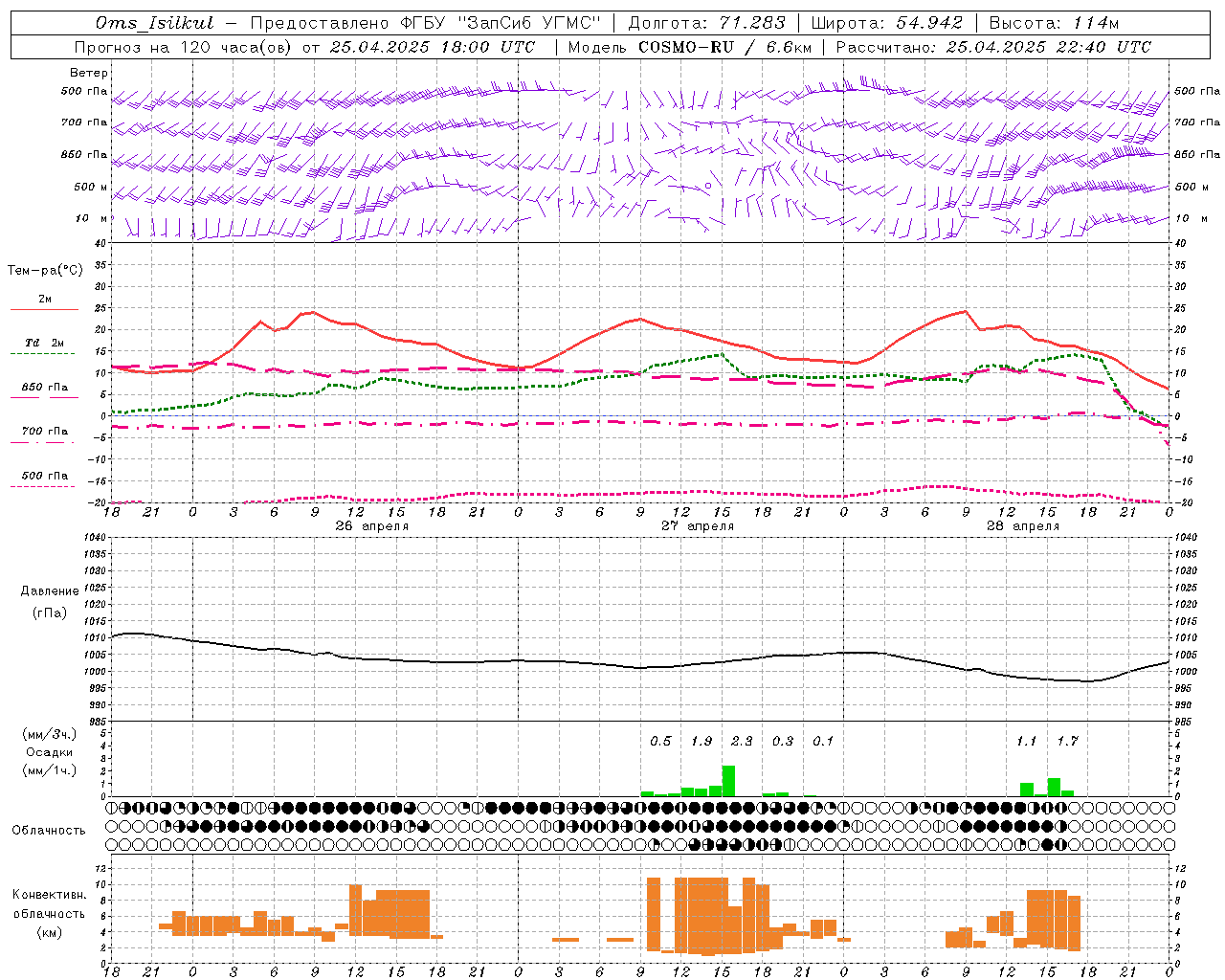Click the (км) unit under облачность
This screenshot has width=1225, height=980.
[49, 932]
